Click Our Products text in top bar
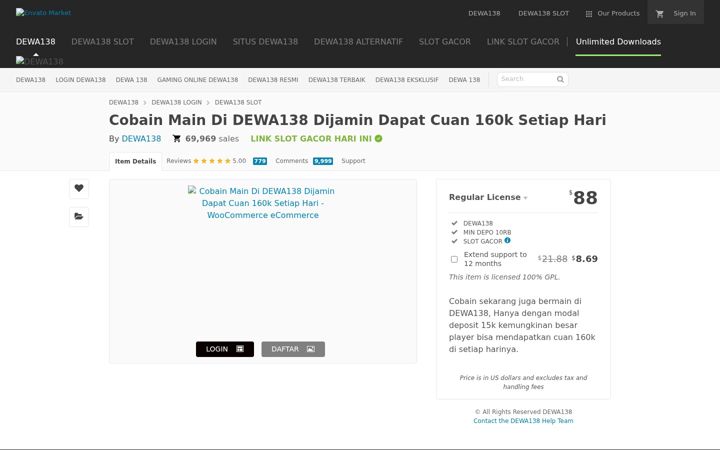This screenshot has width=720, height=450. pos(618,13)
